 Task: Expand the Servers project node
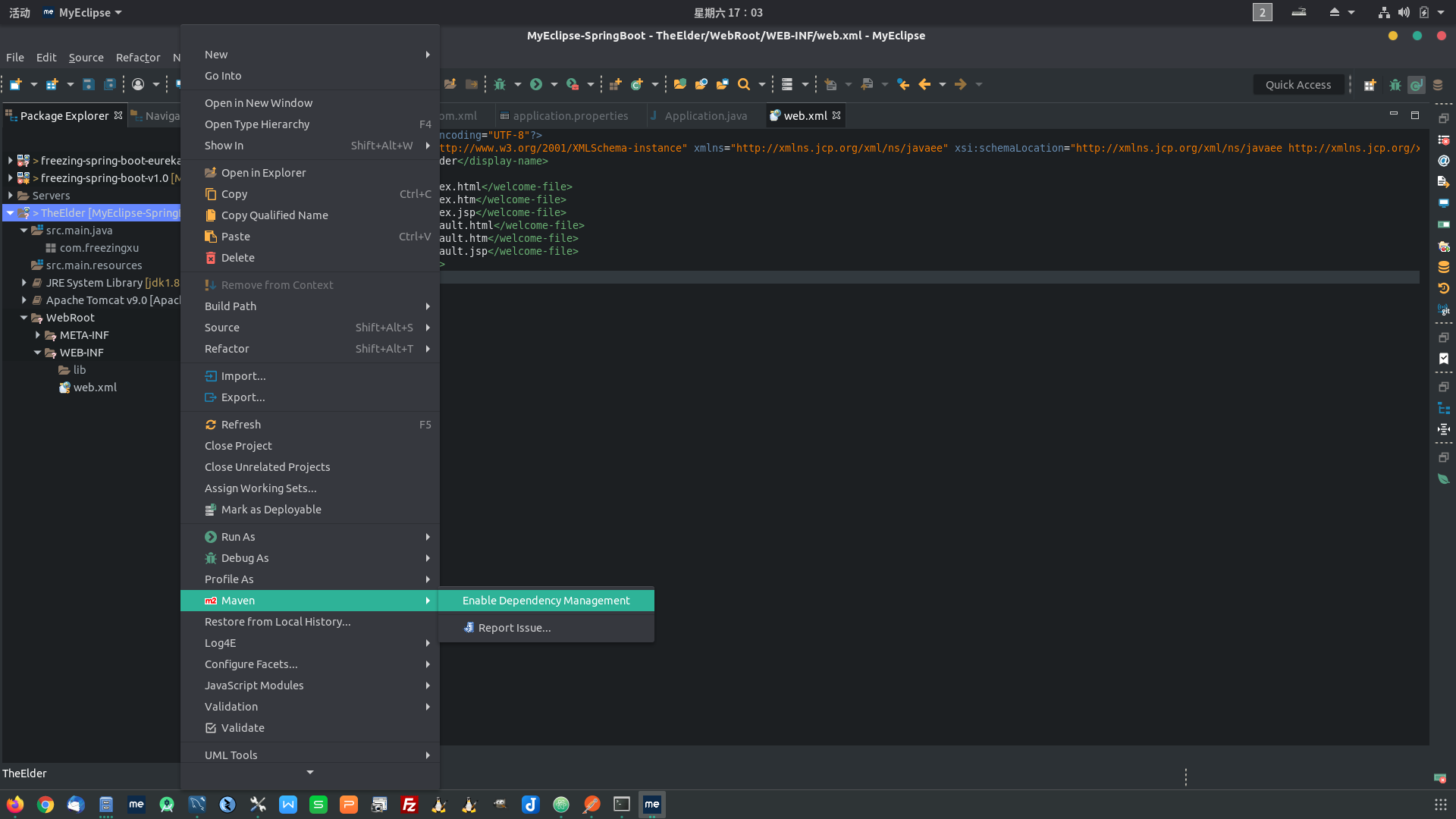11,196
